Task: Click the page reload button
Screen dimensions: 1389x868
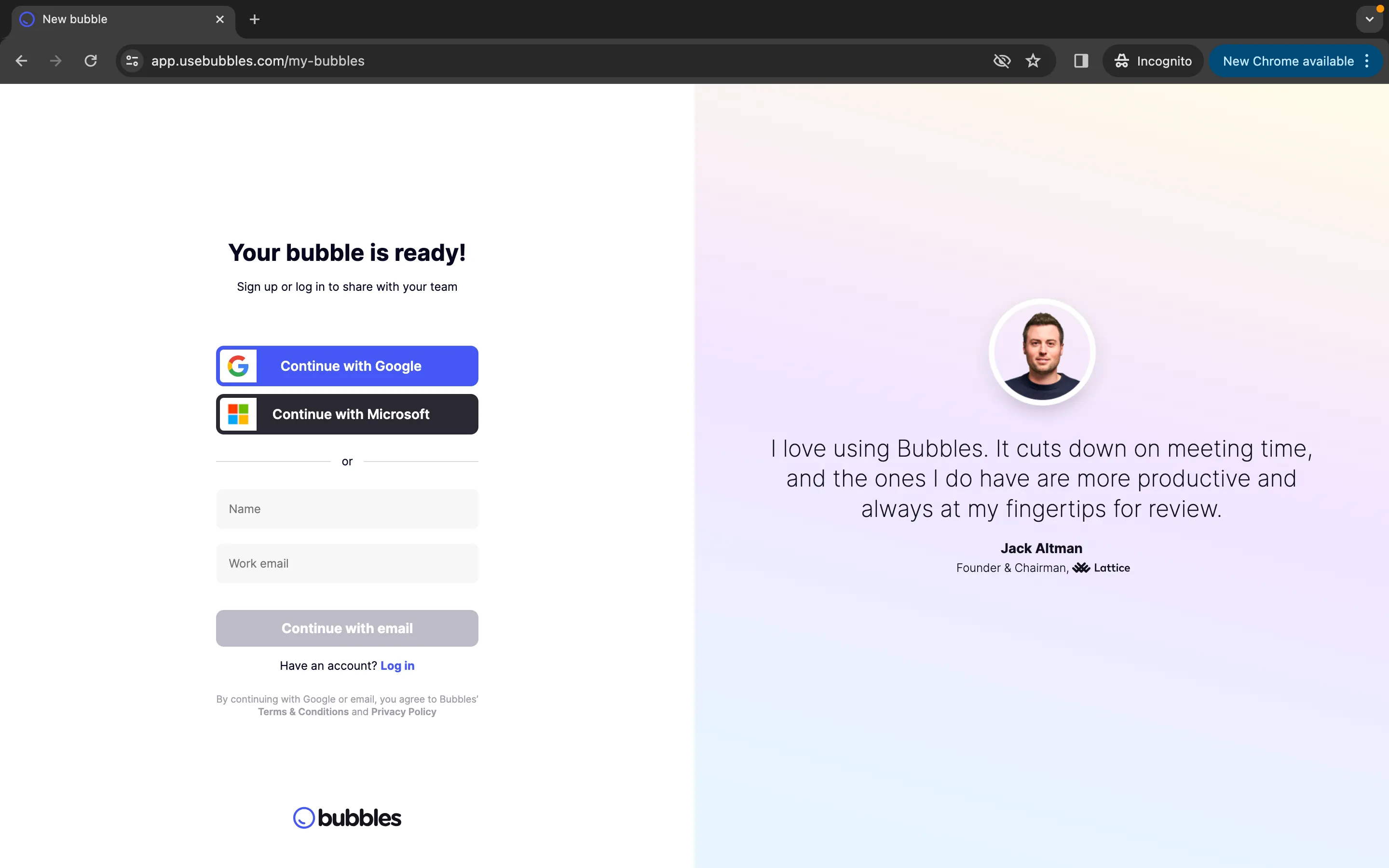Action: [90, 61]
